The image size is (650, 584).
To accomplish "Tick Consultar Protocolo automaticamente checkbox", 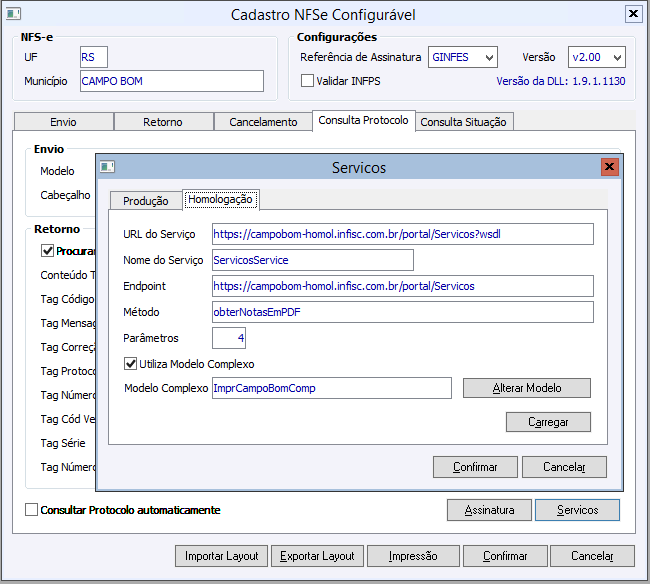I will 32,510.
